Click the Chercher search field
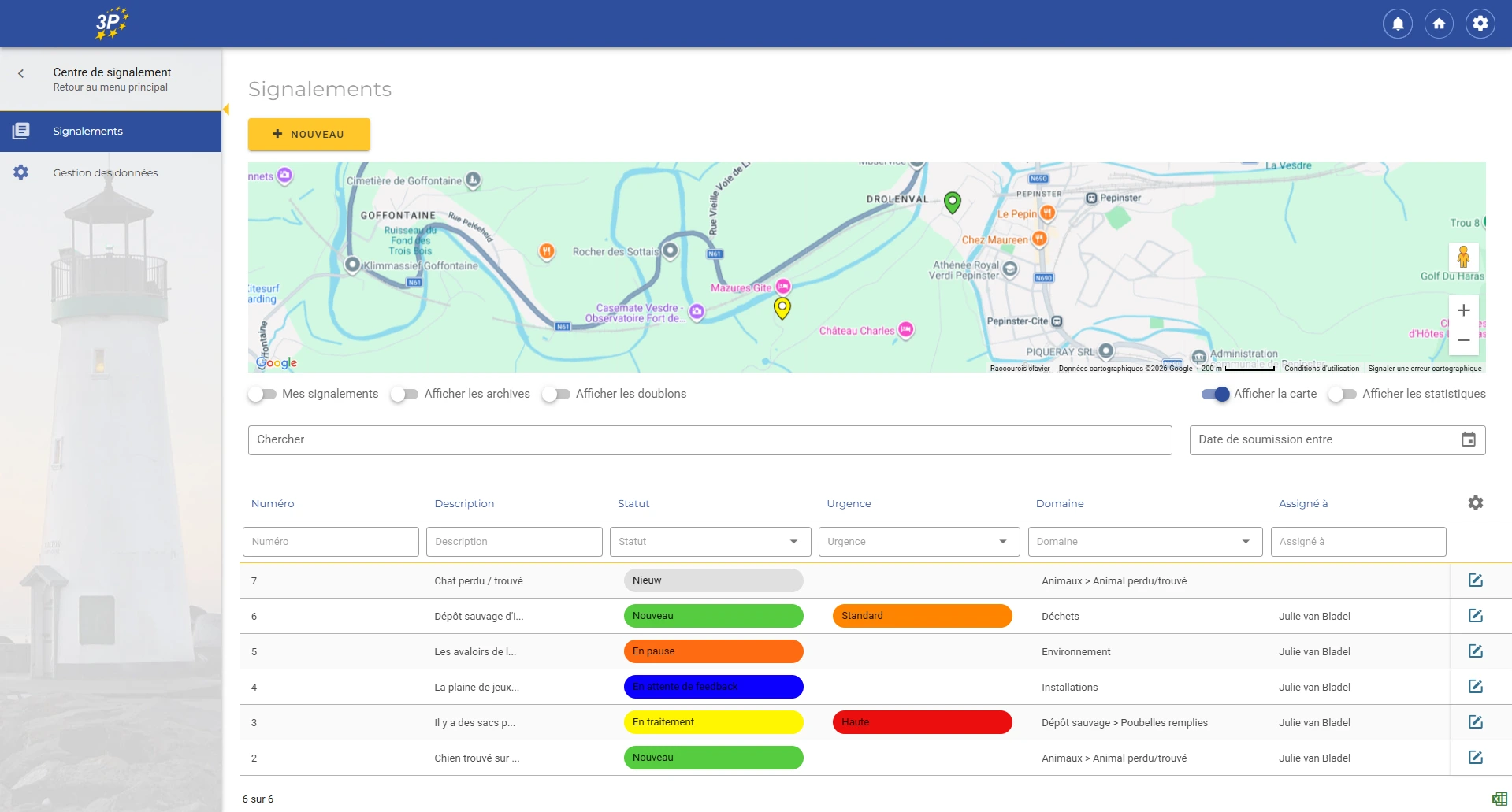 [x=709, y=440]
